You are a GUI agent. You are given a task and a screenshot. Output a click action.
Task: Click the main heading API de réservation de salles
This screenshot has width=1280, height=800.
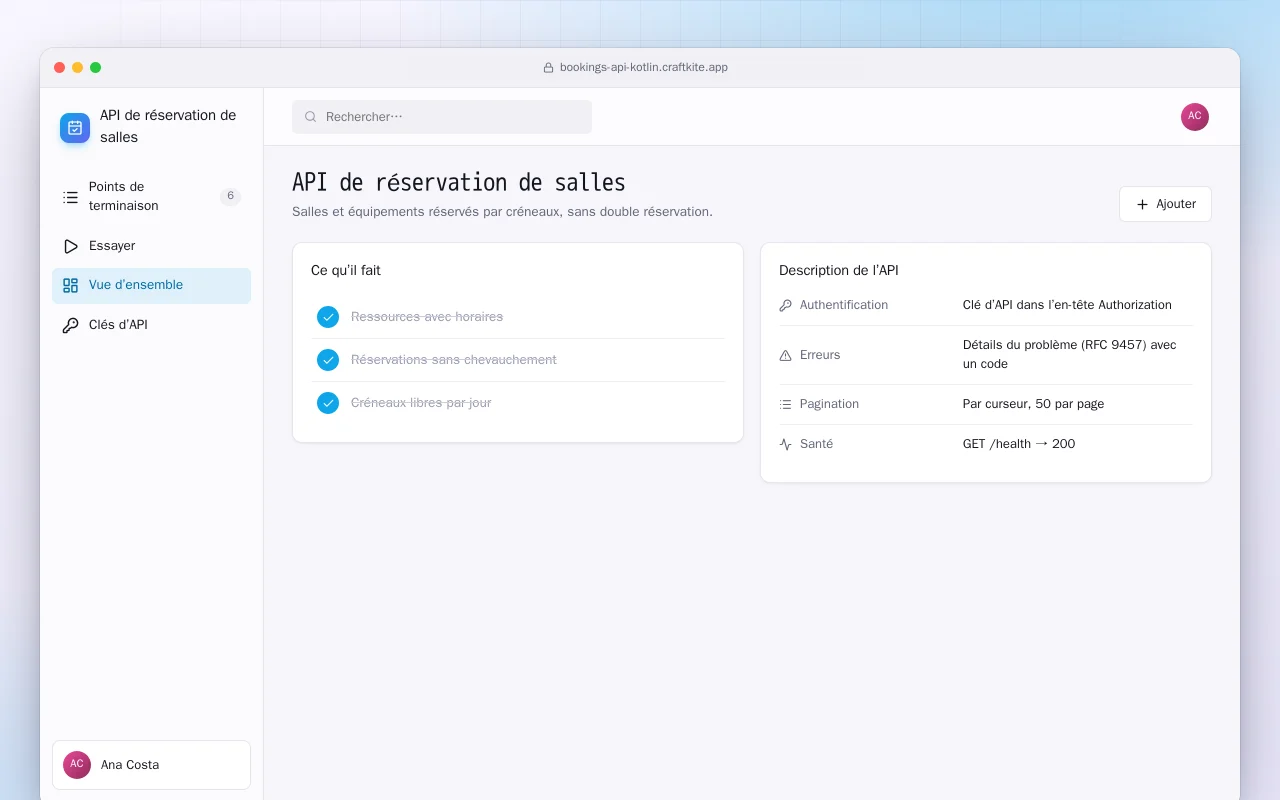(459, 183)
